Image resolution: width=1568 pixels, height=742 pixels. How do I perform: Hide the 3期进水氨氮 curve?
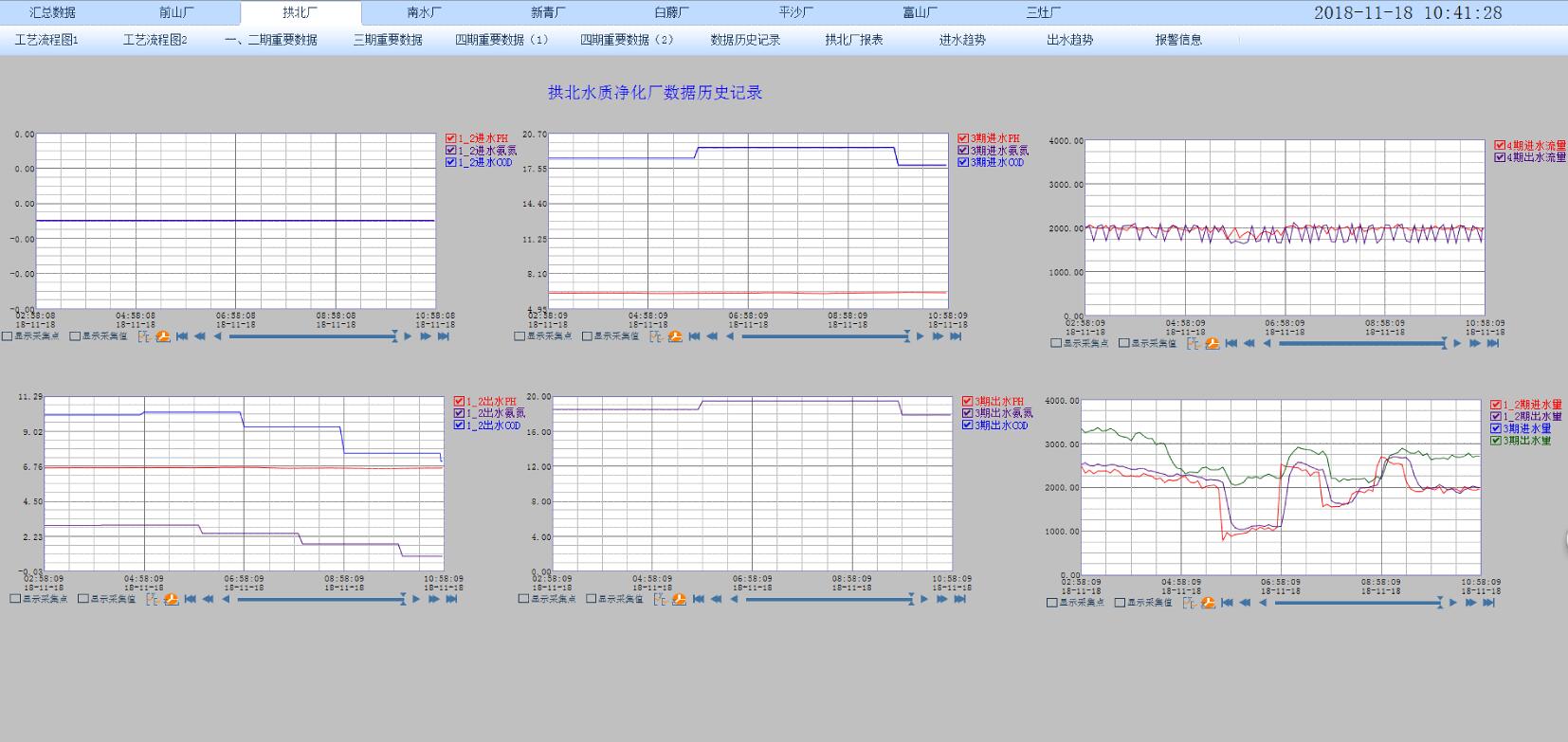click(x=963, y=151)
